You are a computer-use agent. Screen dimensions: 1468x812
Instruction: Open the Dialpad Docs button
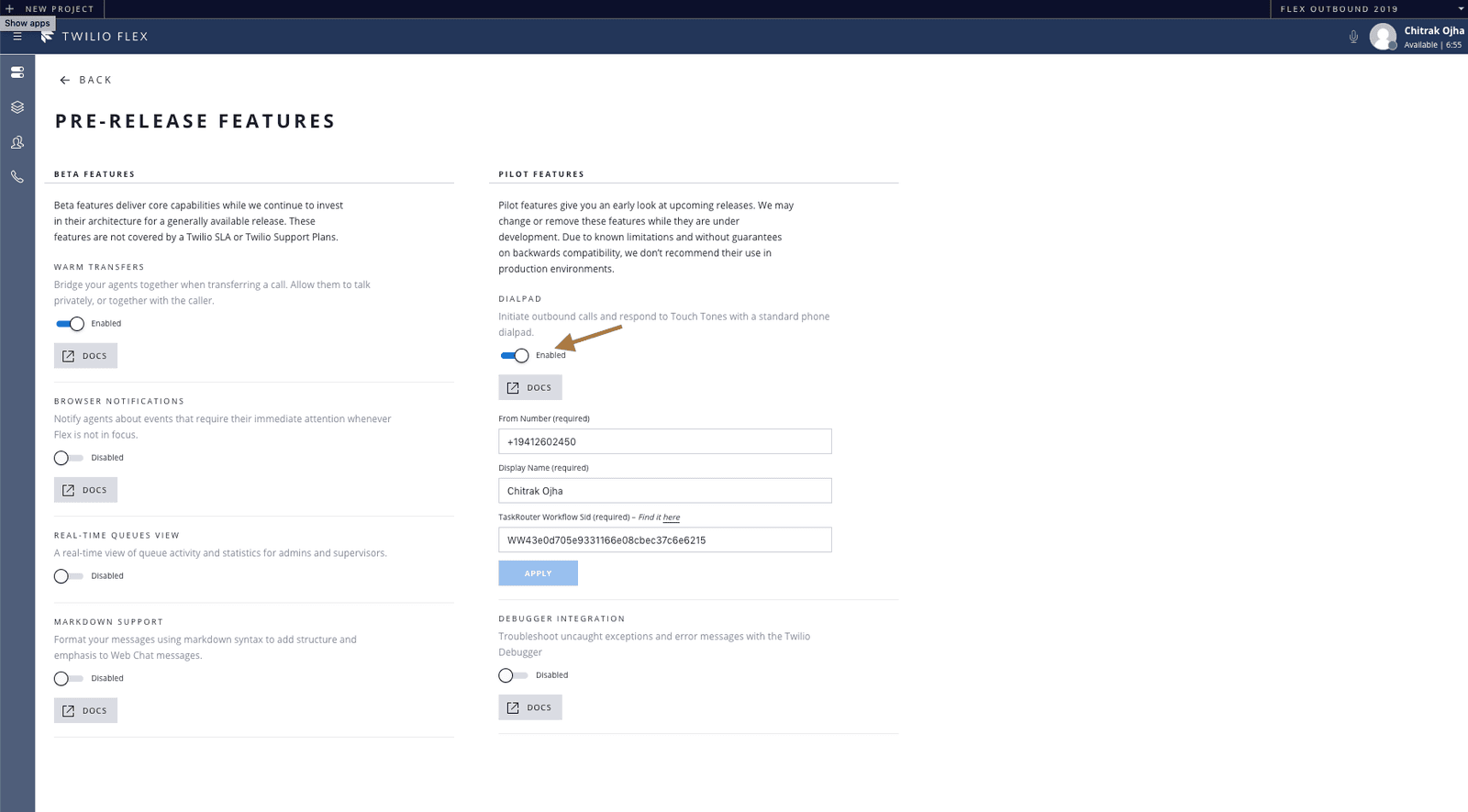[x=530, y=387]
